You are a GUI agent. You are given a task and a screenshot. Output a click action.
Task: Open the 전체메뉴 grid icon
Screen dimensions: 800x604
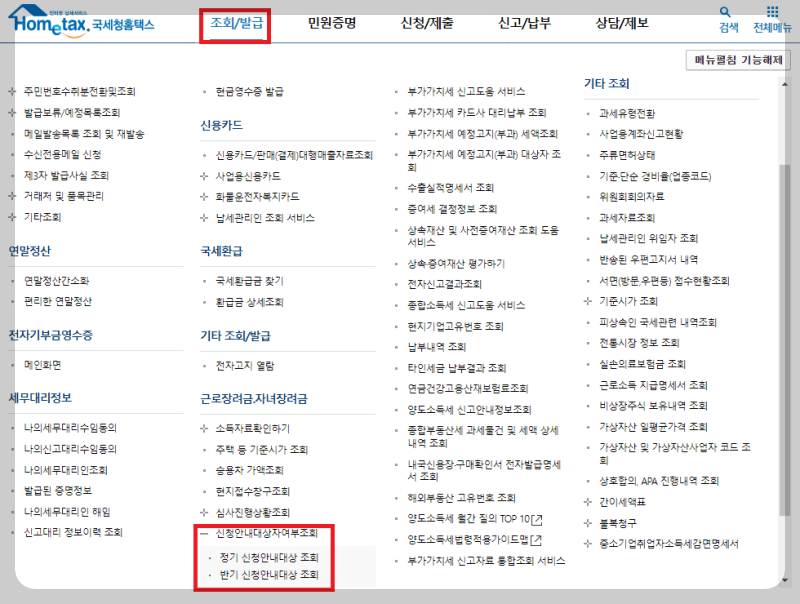[772, 12]
